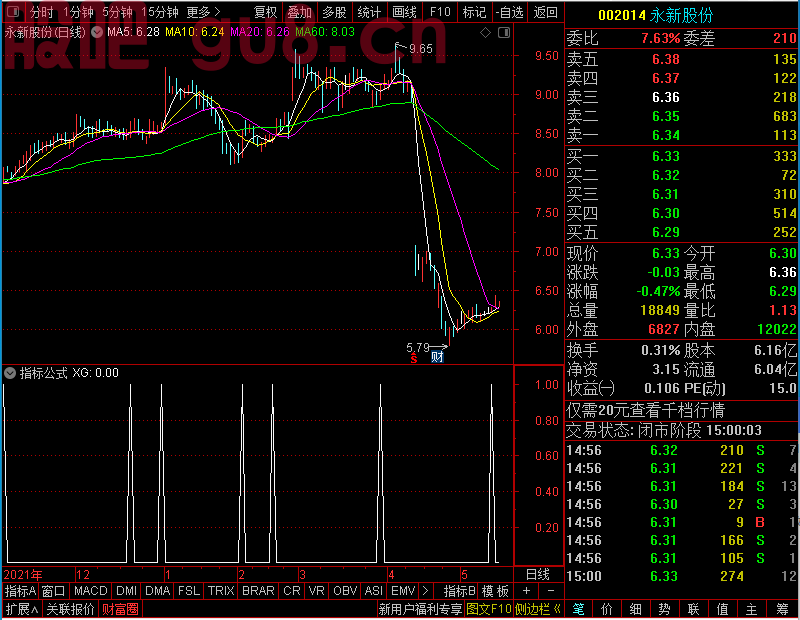The image size is (800, 620).
Task: Zoom in chart with the + button
Action: coord(527,591)
